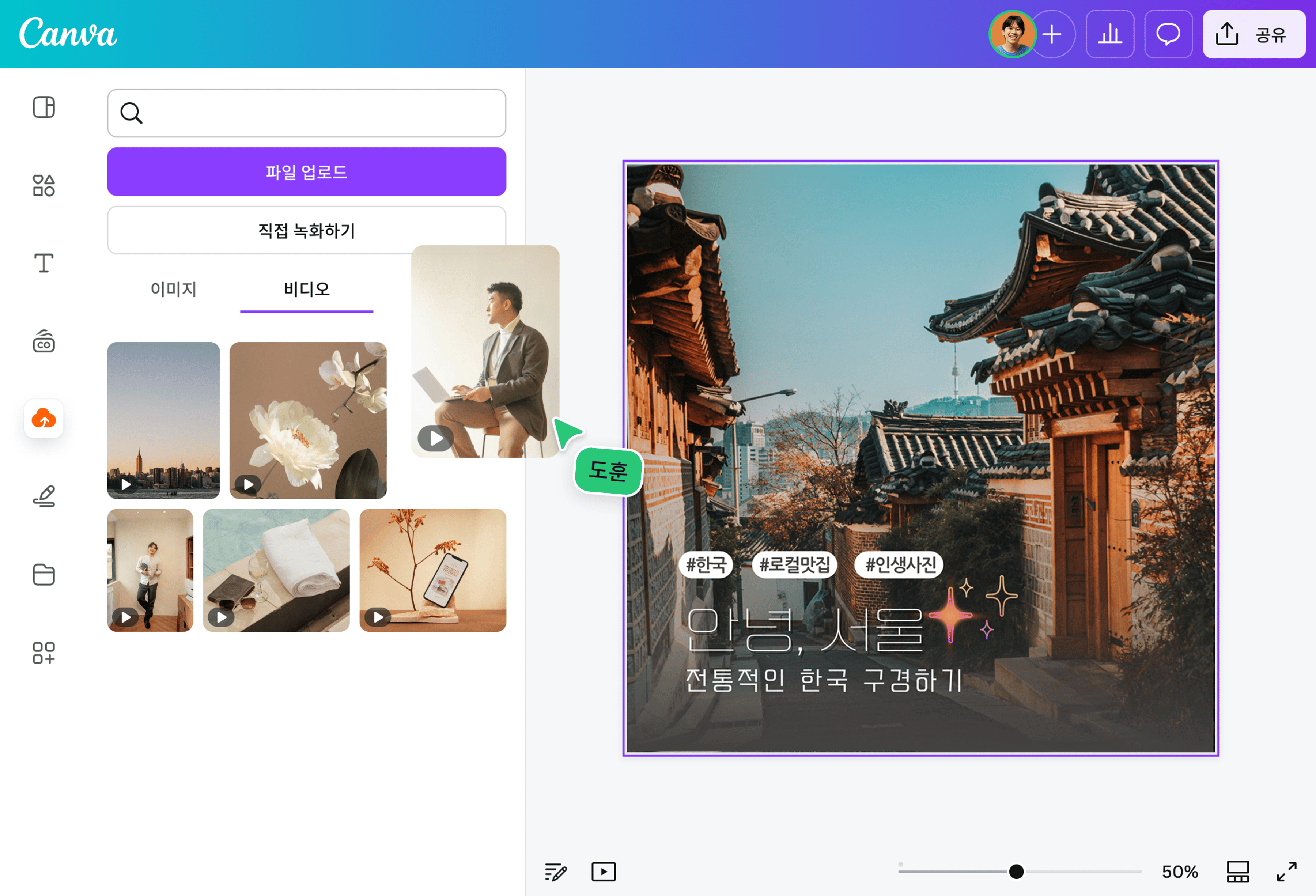Select the towel and sunglasses video

276,570
